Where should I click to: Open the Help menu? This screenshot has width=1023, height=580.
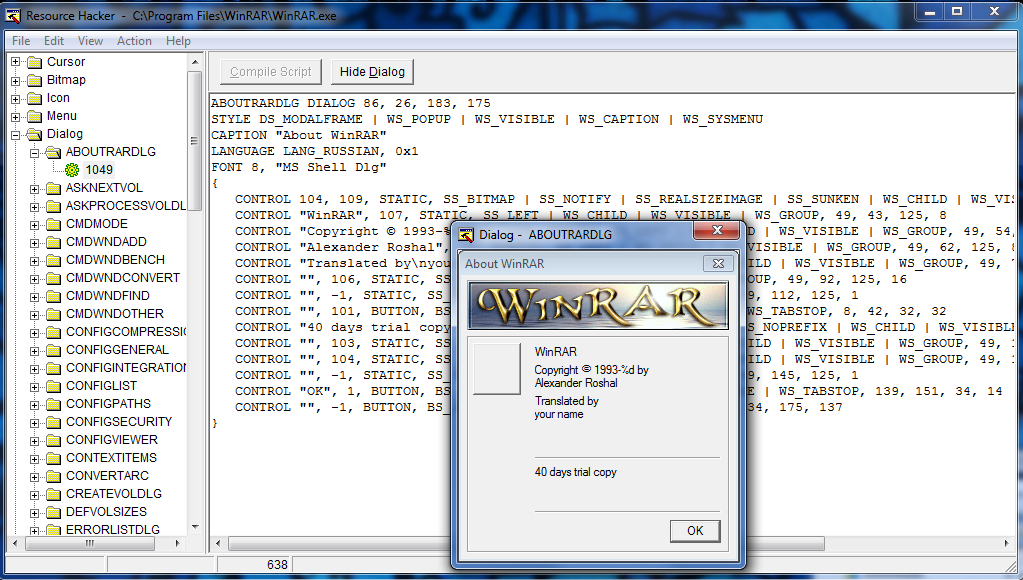click(x=178, y=40)
